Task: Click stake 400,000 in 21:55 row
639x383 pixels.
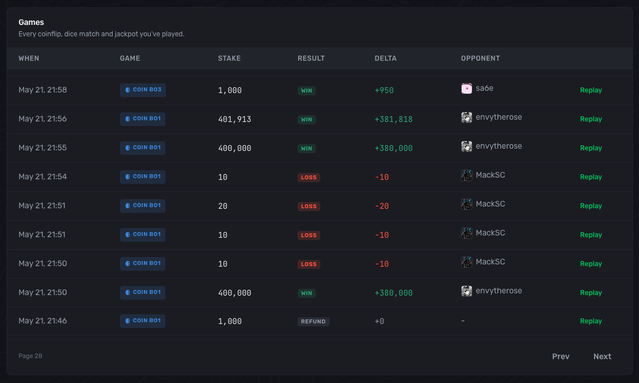Action: point(234,148)
